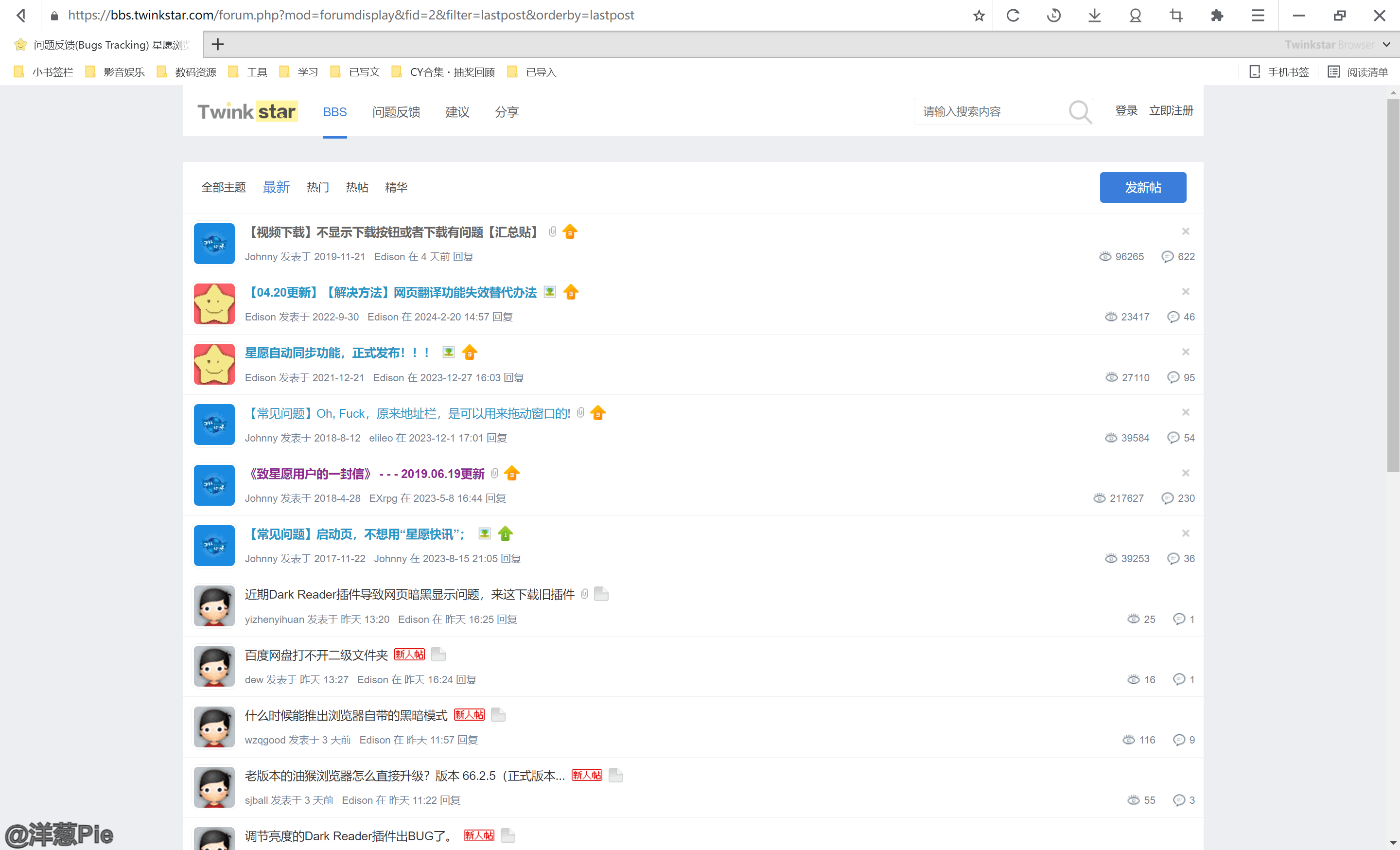Activate the screenshot crop tool icon
The width and height of the screenshot is (1400, 850).
1176,16
